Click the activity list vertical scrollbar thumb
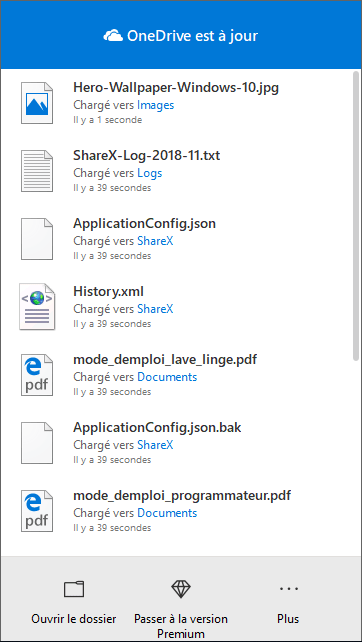The height and width of the screenshot is (642, 362). tap(356, 216)
